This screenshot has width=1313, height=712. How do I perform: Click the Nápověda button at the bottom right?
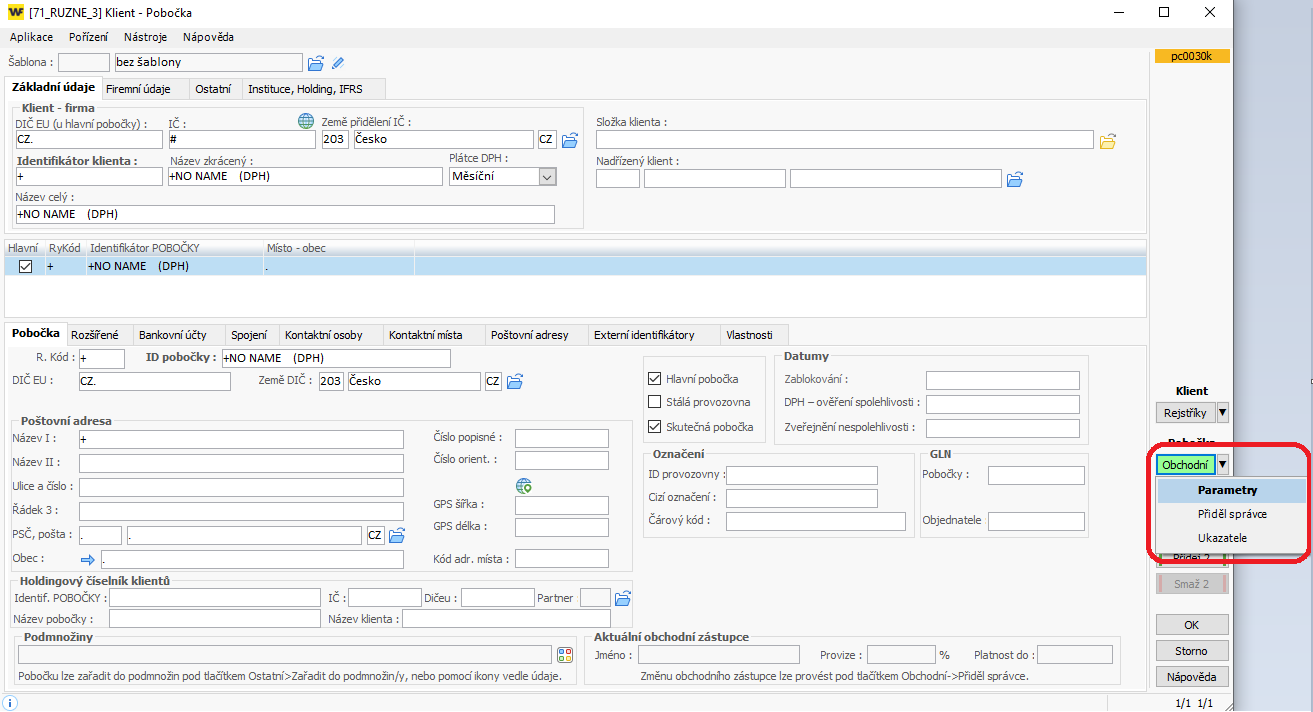click(1191, 677)
